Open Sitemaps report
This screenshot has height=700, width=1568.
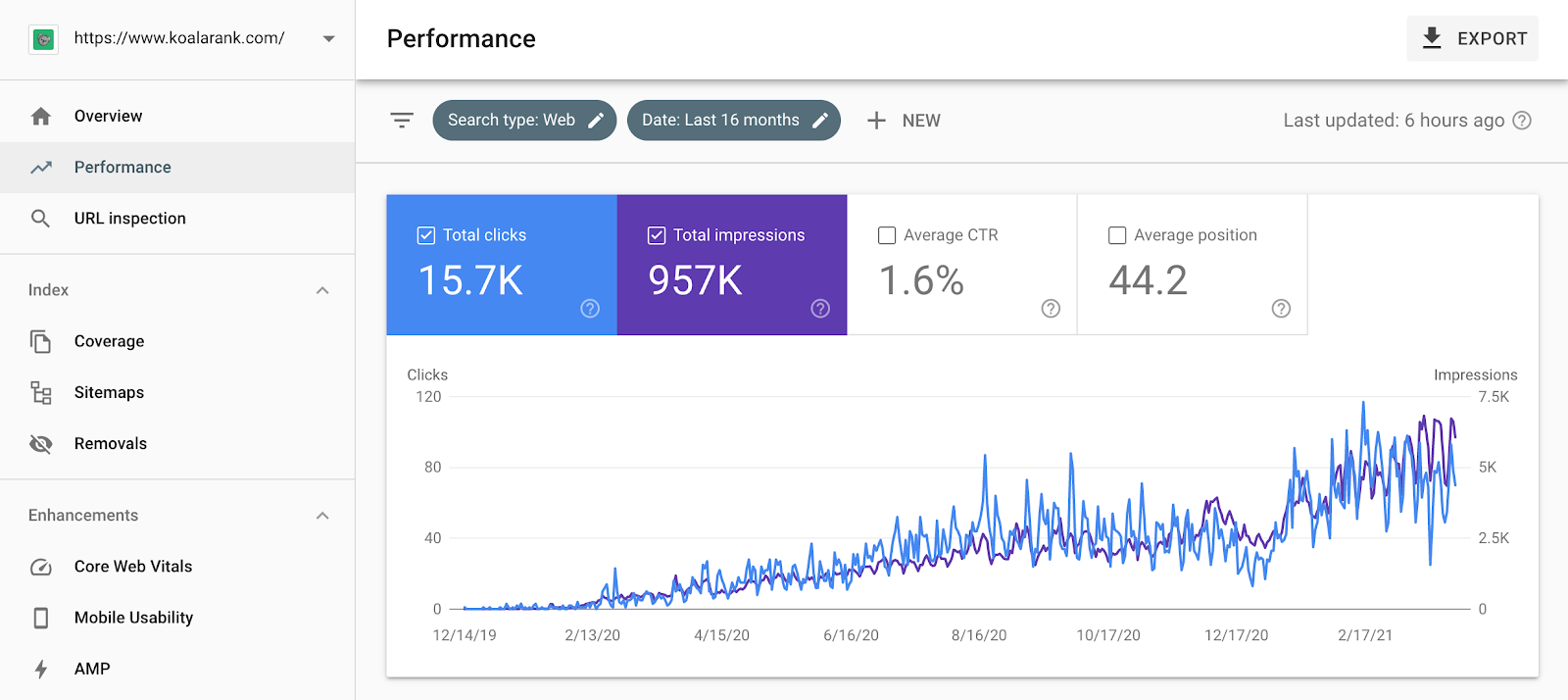(x=177, y=392)
